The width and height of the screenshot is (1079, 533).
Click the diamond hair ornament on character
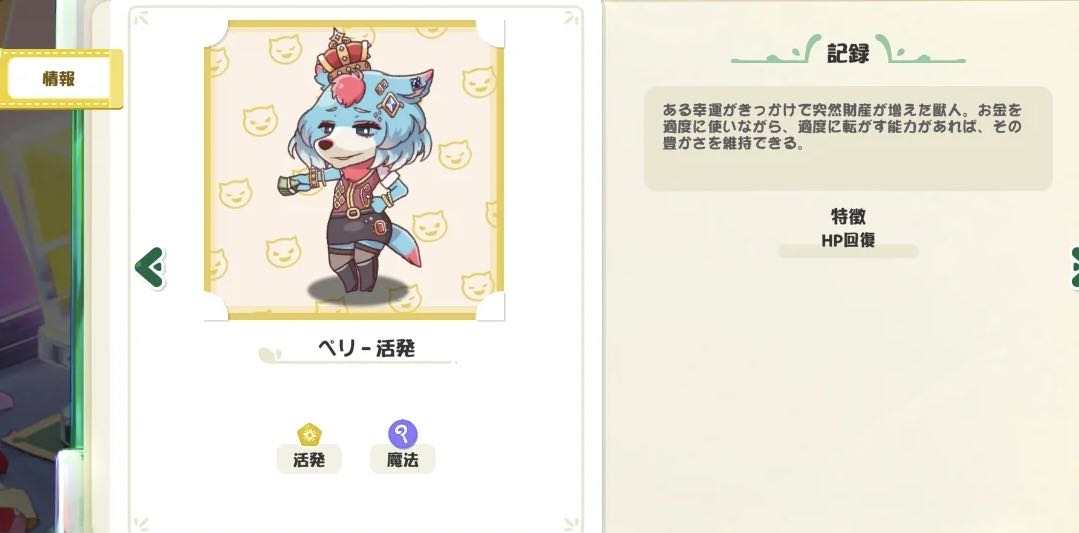pyautogui.click(x=389, y=105)
